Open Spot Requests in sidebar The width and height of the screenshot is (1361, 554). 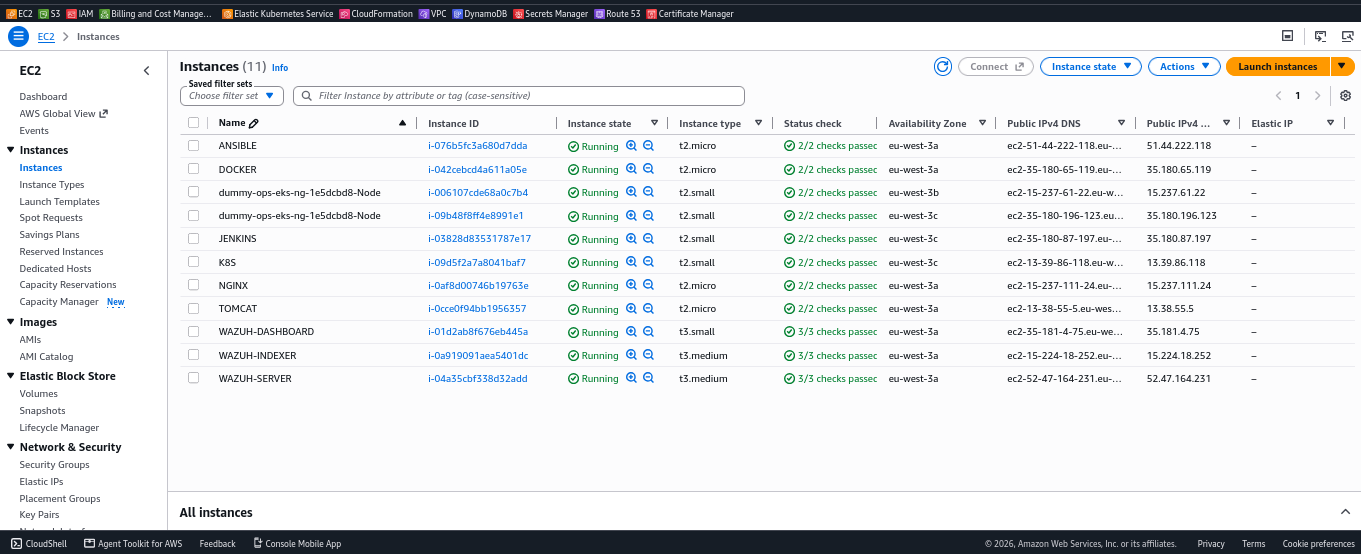(51, 218)
